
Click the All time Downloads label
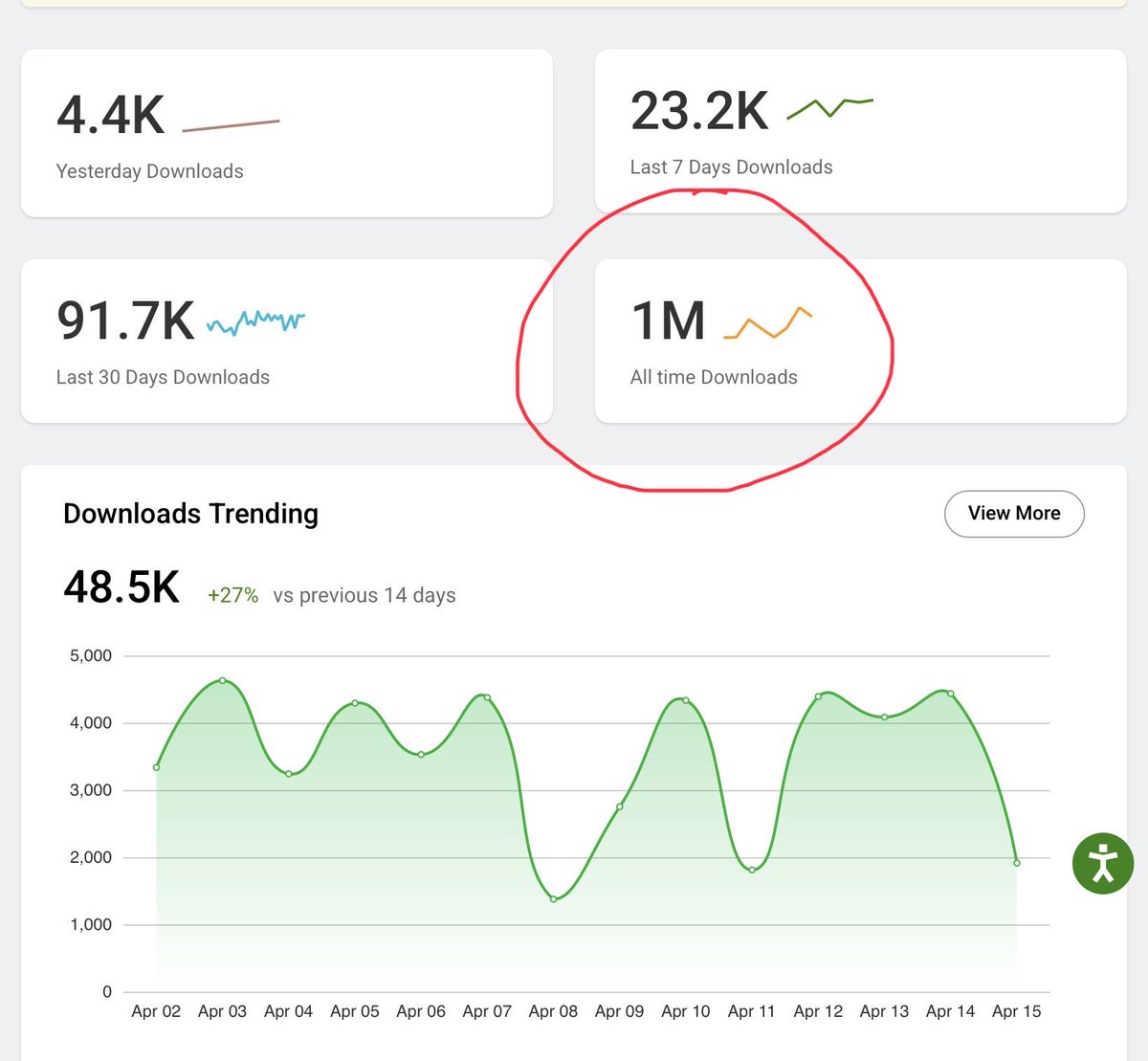[714, 378]
